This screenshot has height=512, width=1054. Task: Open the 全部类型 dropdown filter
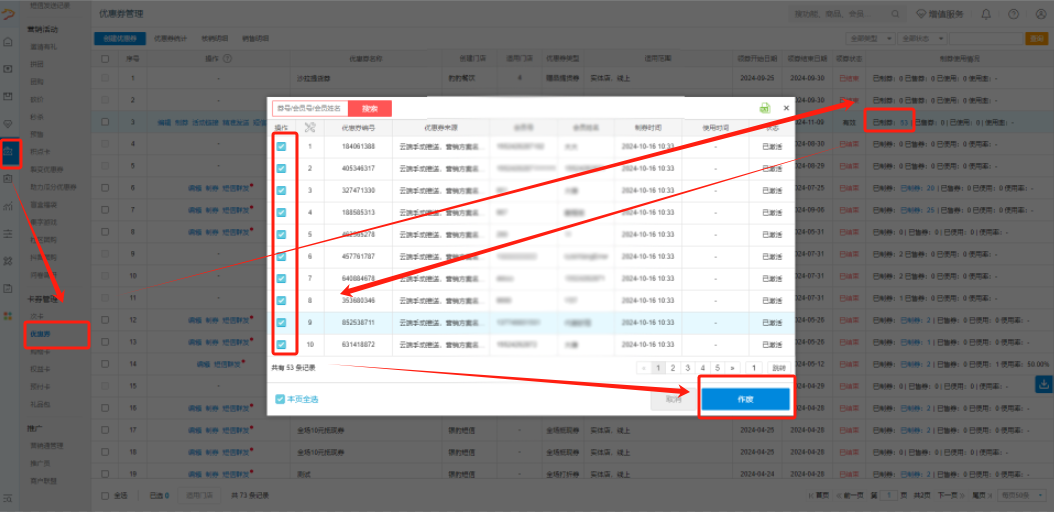pyautogui.click(x=870, y=38)
